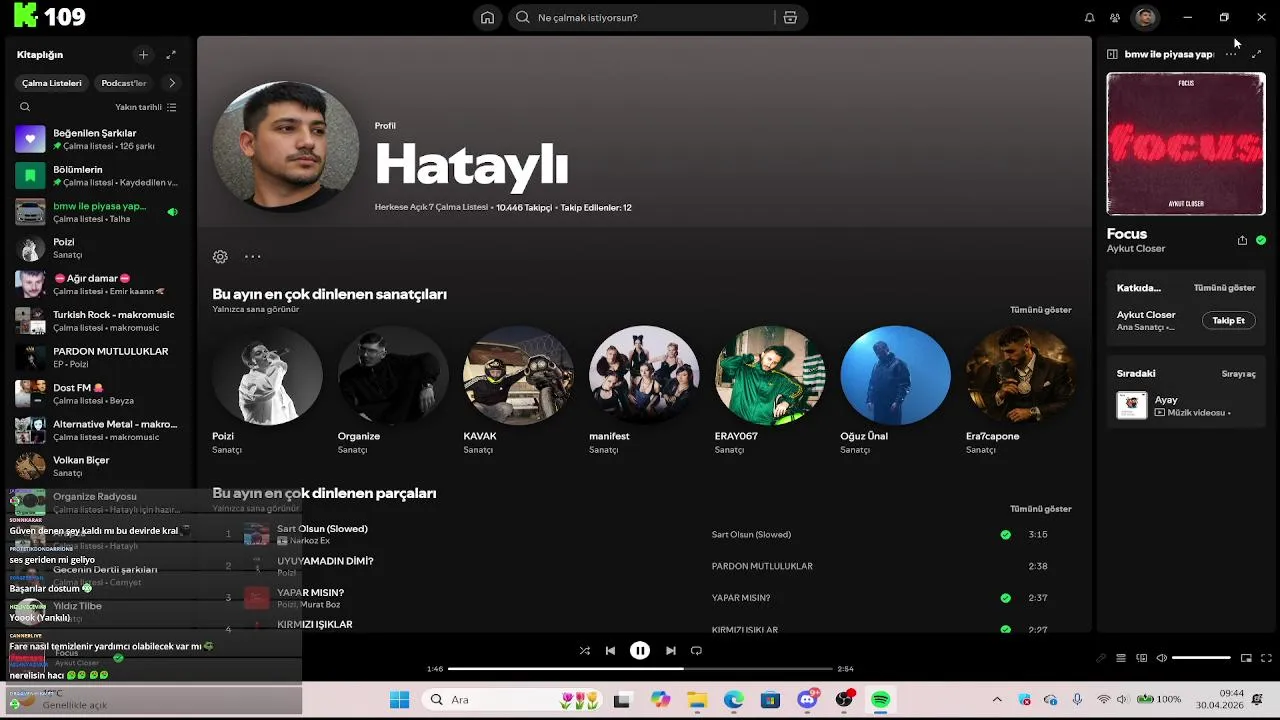Open Now Playing panel more options
The width and height of the screenshot is (1280, 720).
[x=1231, y=54]
